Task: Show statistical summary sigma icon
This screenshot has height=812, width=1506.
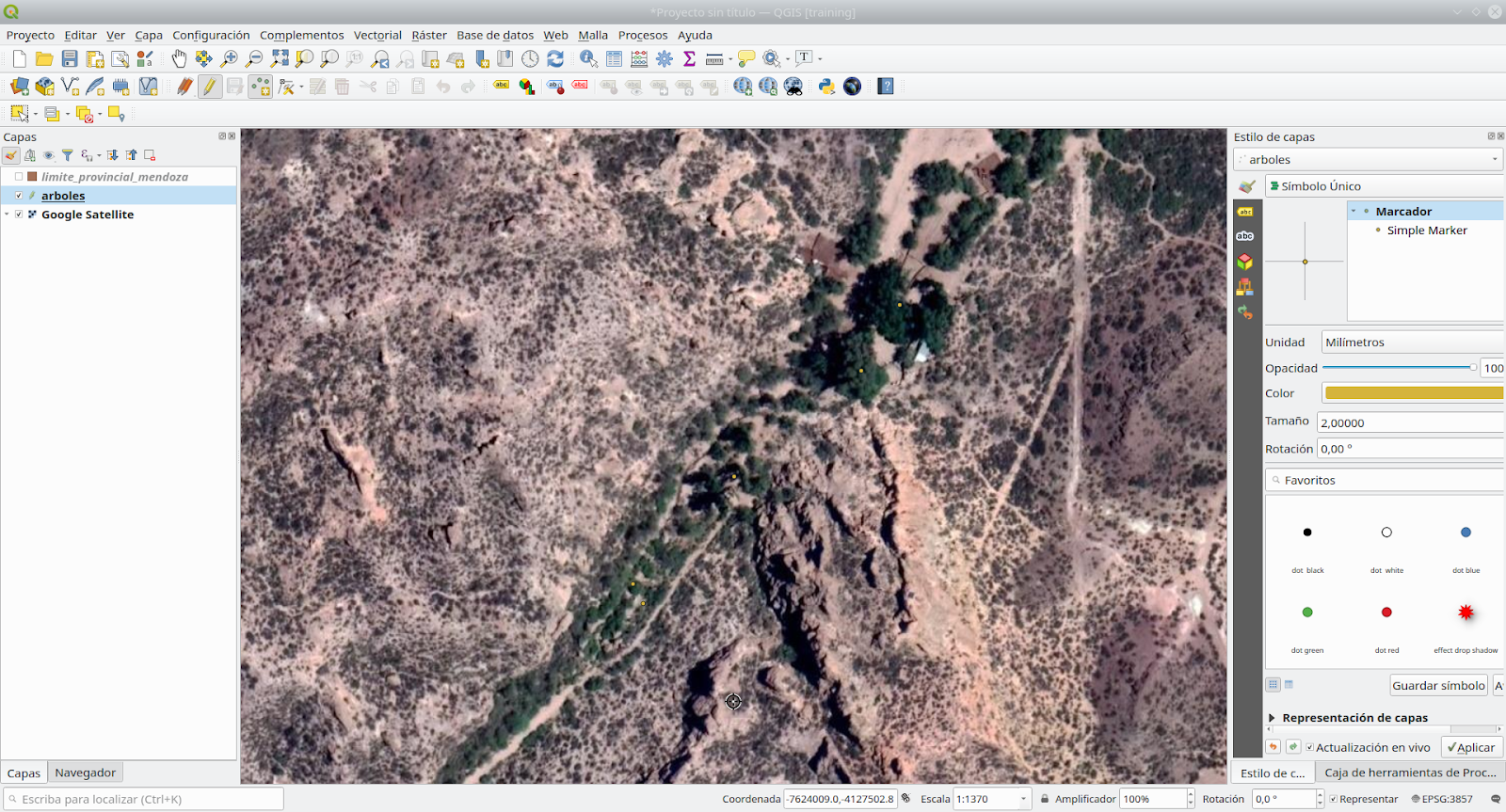Action: click(689, 58)
